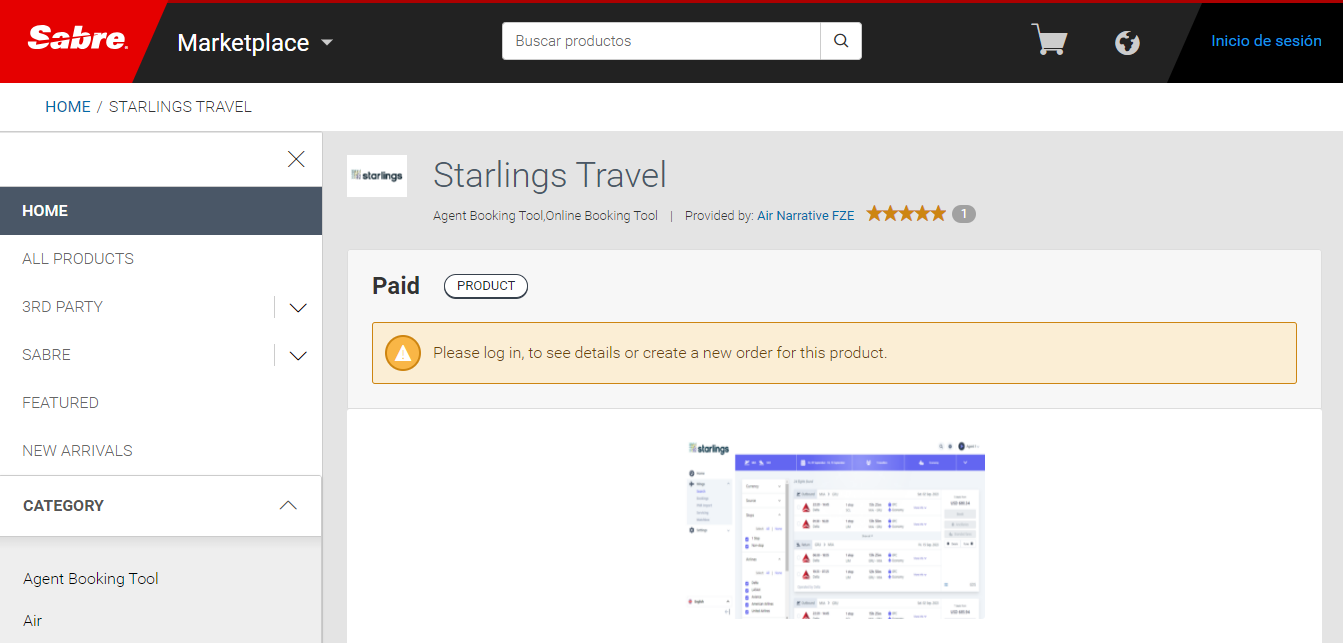The height and width of the screenshot is (643, 1343).
Task: Open Air Narrative FZE provider link
Action: tap(806, 215)
